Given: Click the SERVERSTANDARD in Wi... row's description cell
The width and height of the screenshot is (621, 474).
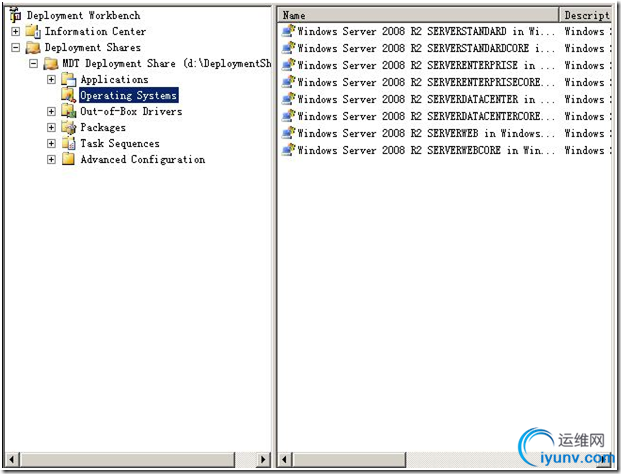Looking at the screenshot, I should [x=587, y=31].
